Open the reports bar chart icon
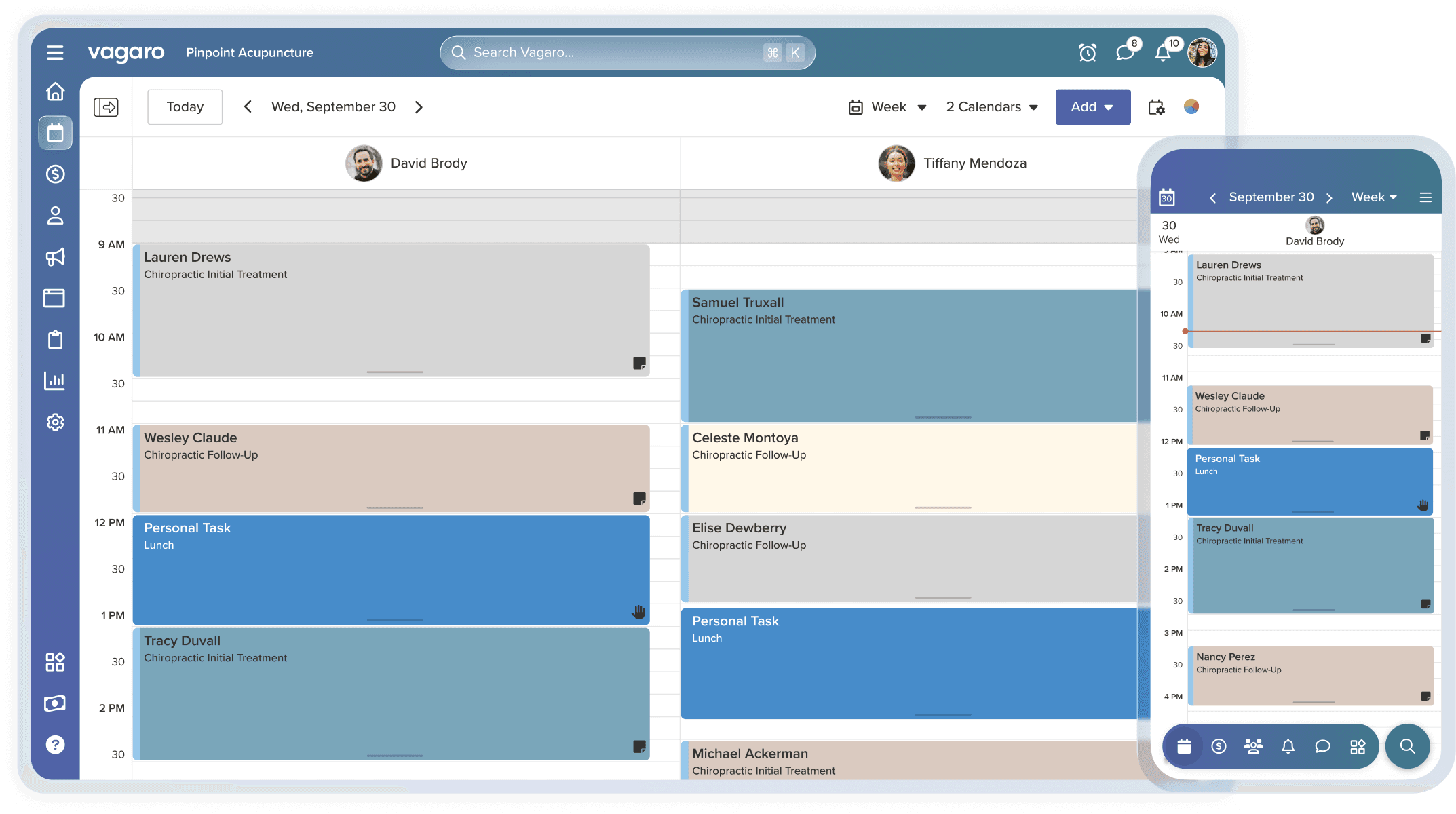This screenshot has width=1456, height=814. click(x=55, y=381)
